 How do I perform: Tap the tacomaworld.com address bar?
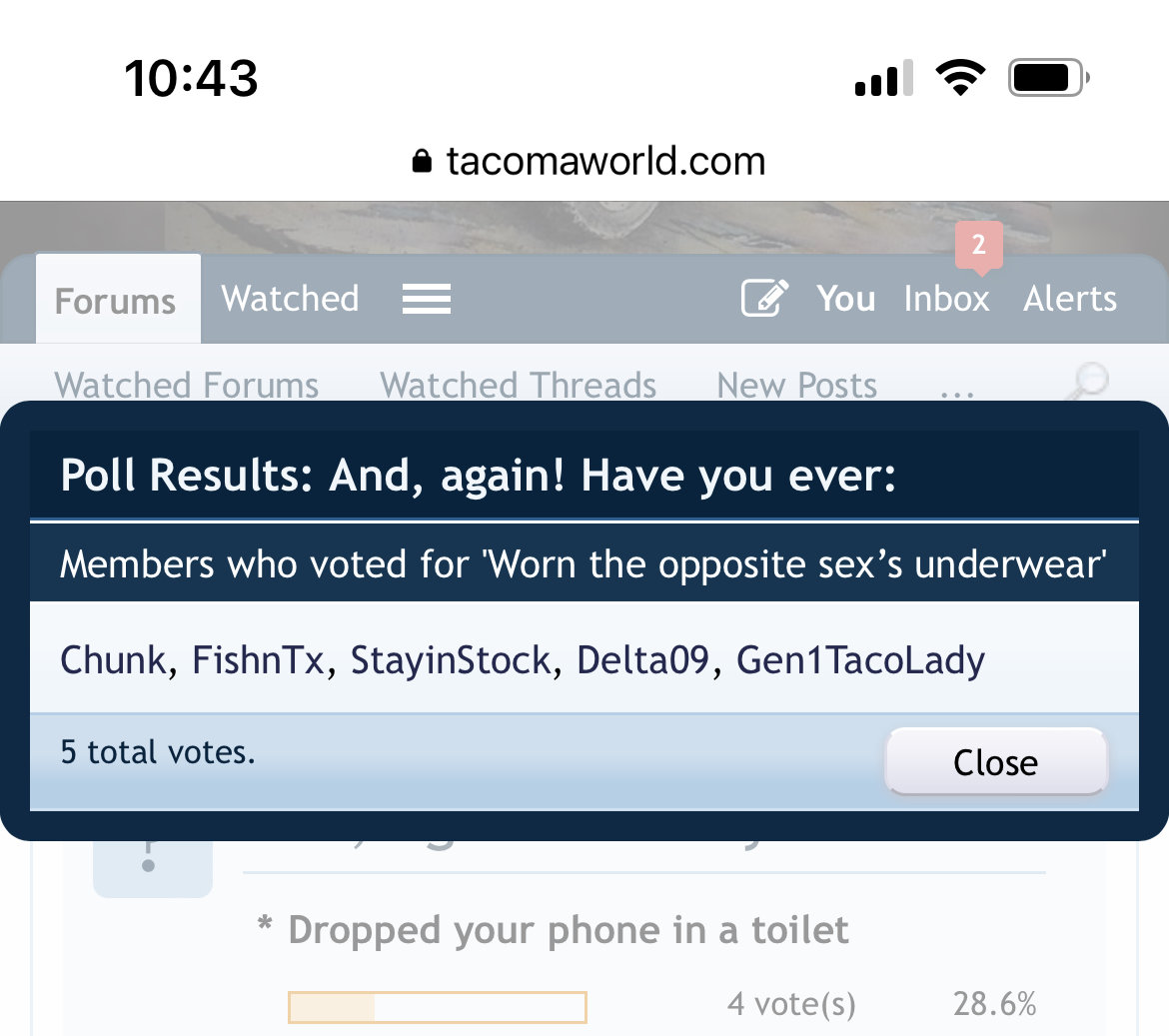click(x=588, y=161)
